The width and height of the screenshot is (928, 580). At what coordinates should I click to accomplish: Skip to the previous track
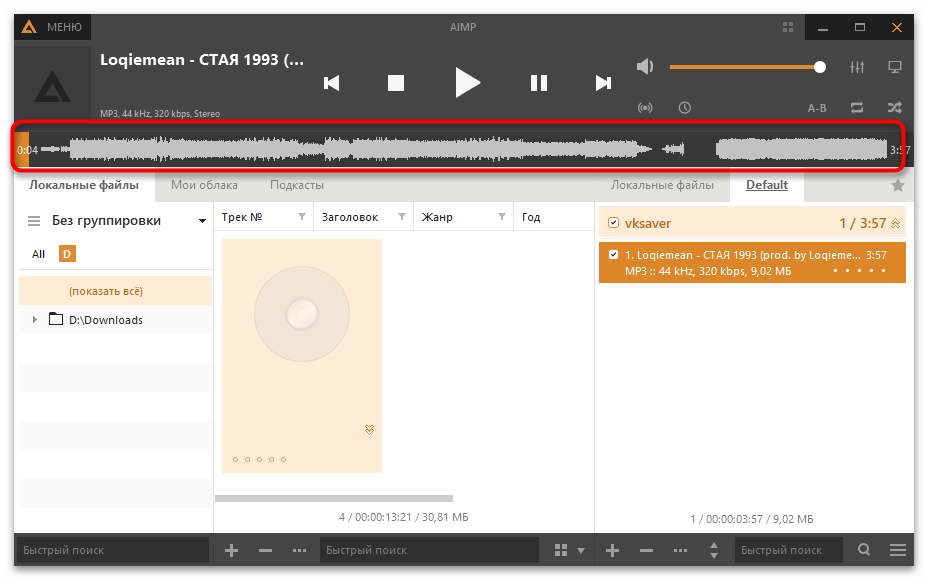332,83
